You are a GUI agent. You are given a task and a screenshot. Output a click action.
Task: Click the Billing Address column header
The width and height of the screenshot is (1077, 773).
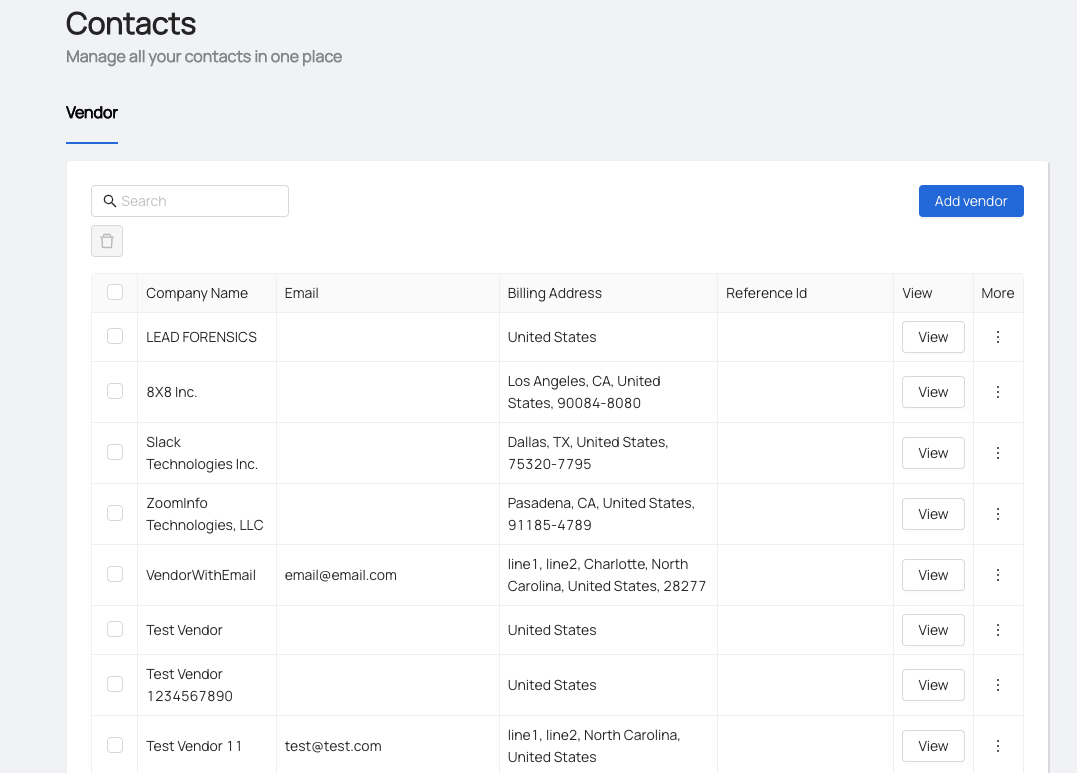pyautogui.click(x=555, y=293)
